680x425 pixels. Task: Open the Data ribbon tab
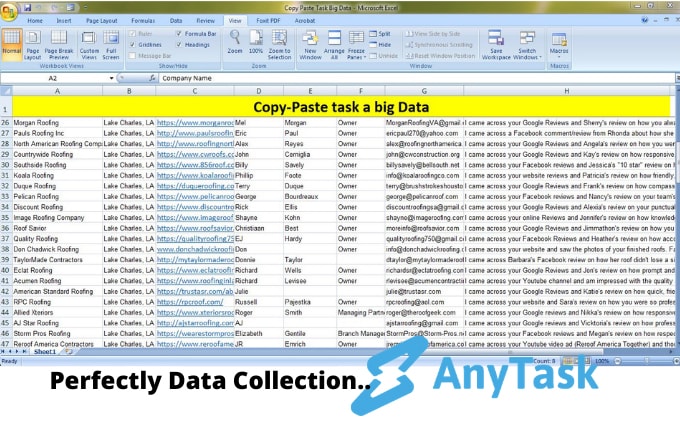[176, 20]
